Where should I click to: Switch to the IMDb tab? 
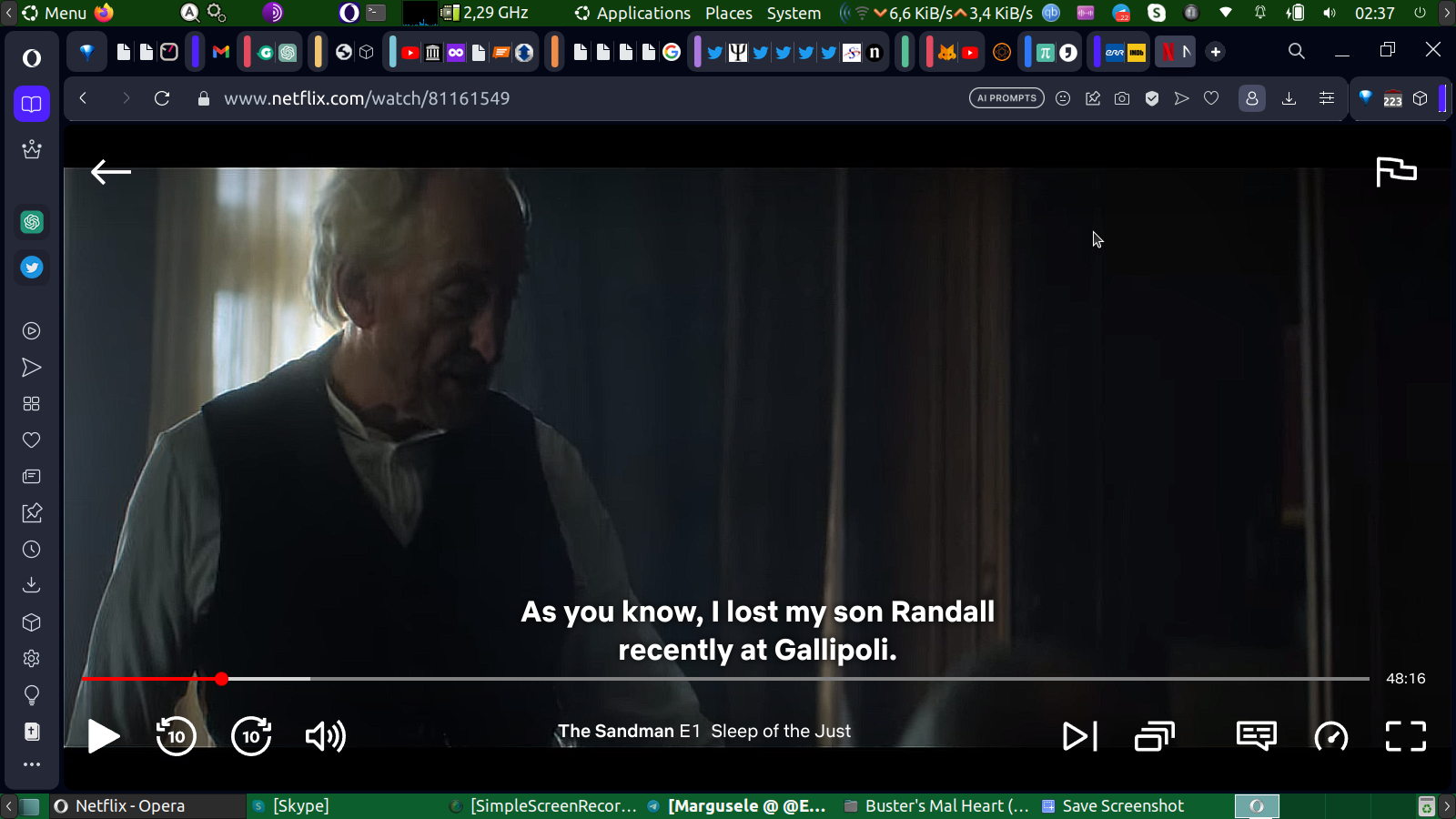coord(1137,52)
